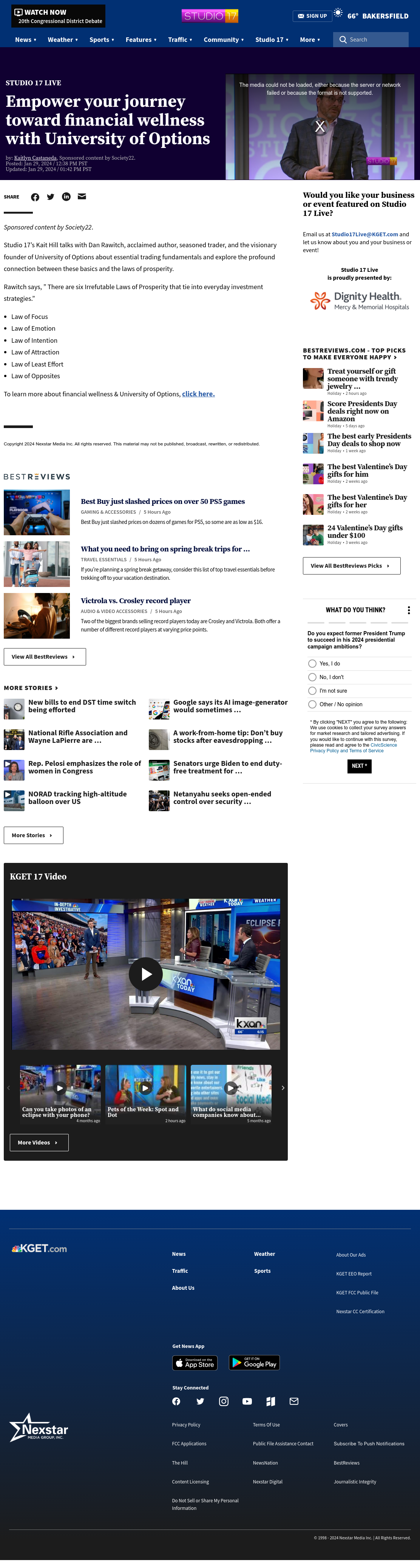Follow 'click here' University of Options link

click(x=198, y=394)
